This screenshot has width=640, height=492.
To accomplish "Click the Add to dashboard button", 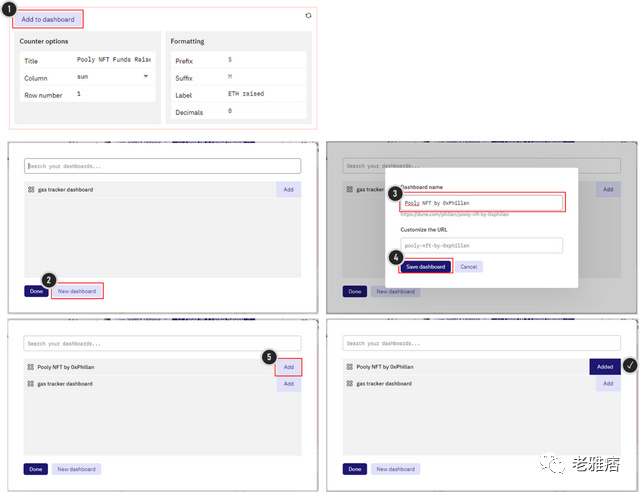I will click(x=48, y=19).
